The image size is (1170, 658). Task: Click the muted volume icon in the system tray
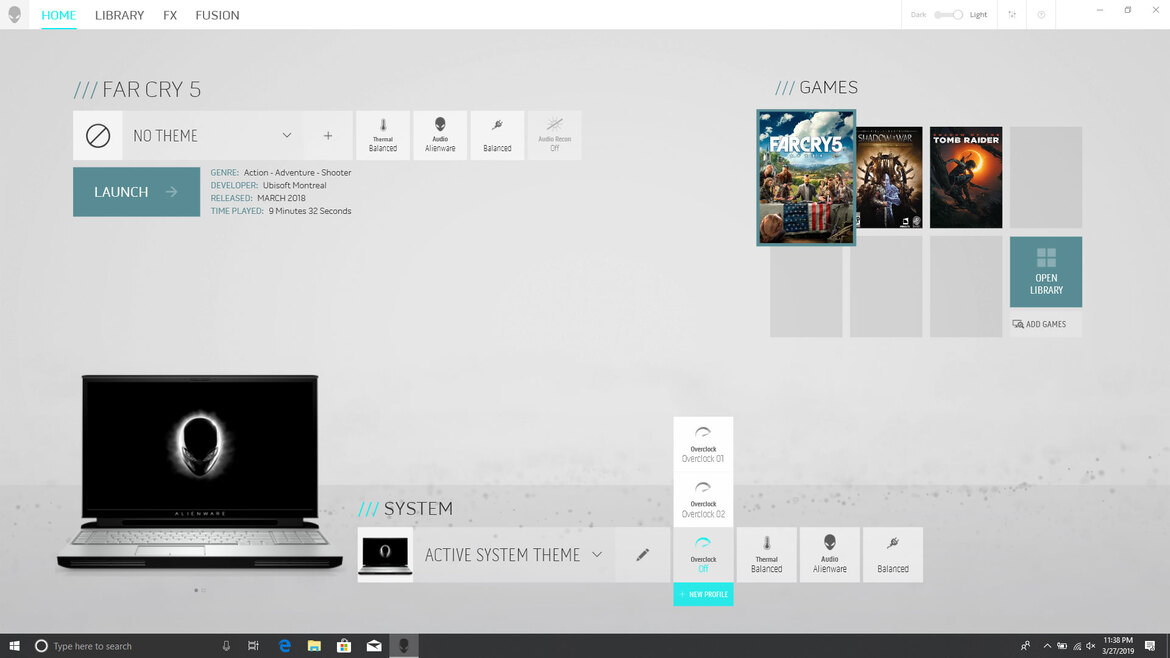pyautogui.click(x=1091, y=646)
